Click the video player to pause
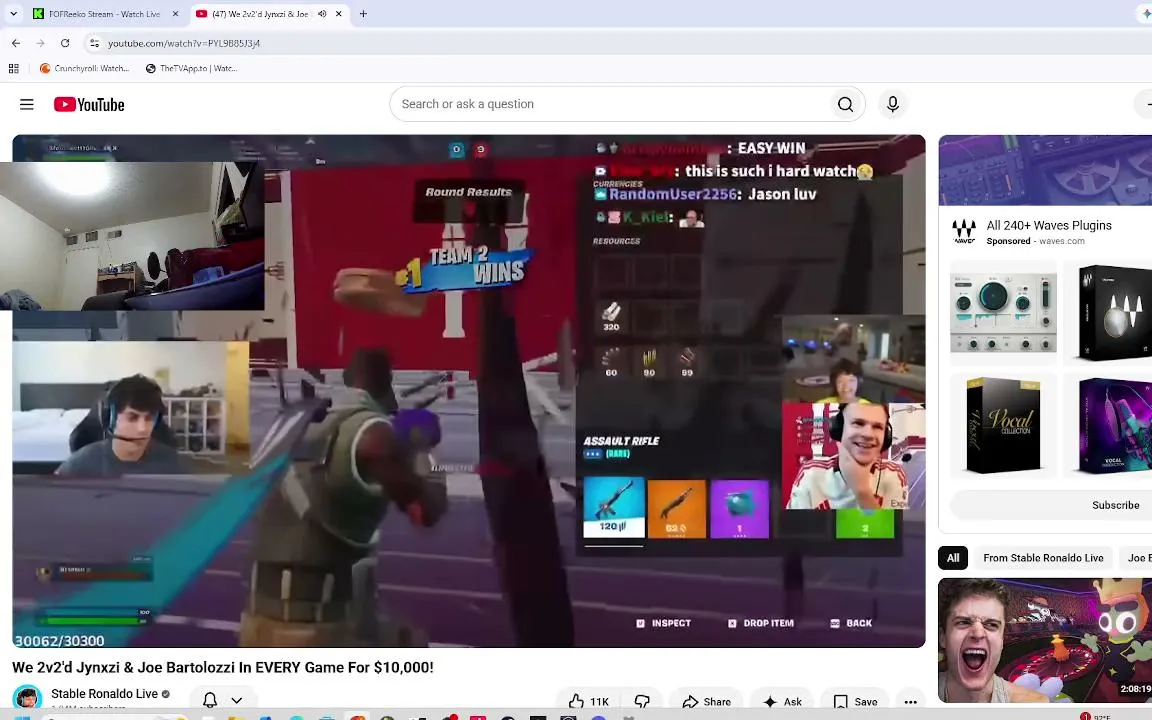 [469, 391]
